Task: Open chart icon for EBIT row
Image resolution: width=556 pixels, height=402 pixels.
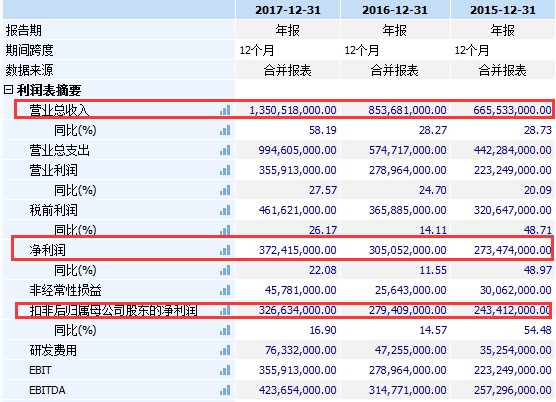Action: pyautogui.click(x=225, y=370)
